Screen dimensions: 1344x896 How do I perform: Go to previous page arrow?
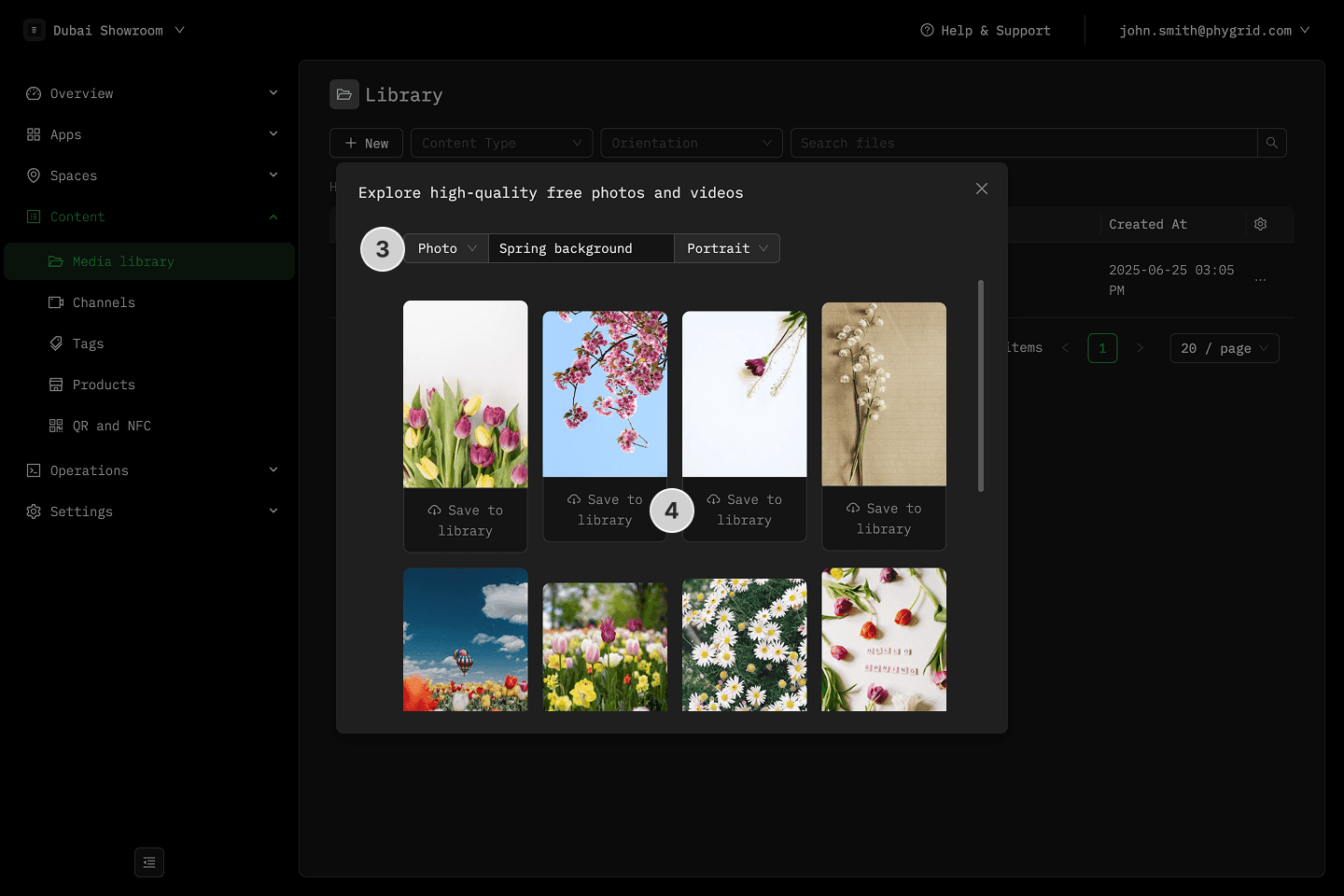coord(1065,348)
